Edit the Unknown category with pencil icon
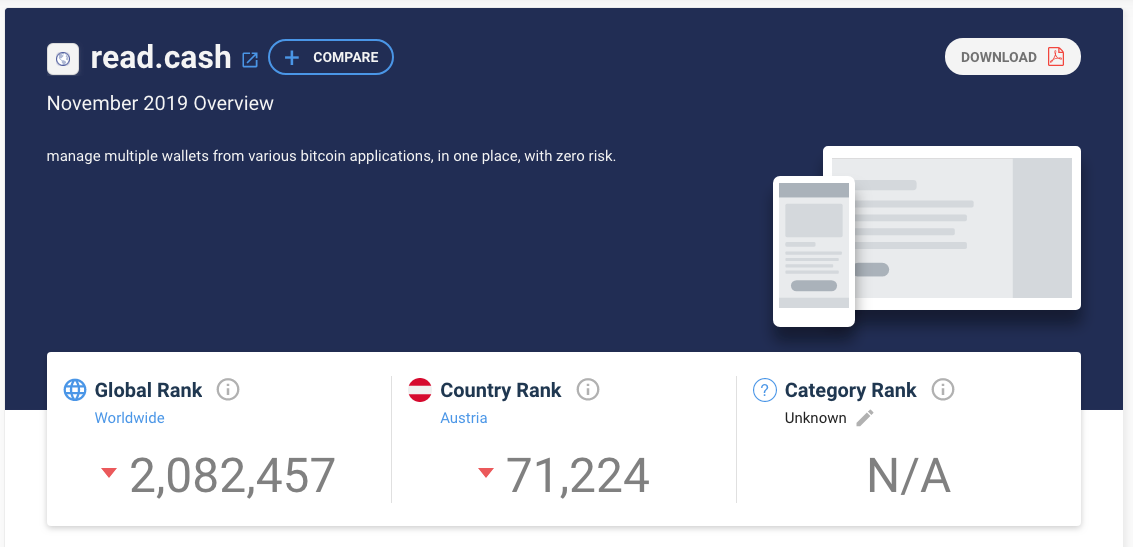This screenshot has width=1133, height=547. coord(865,418)
